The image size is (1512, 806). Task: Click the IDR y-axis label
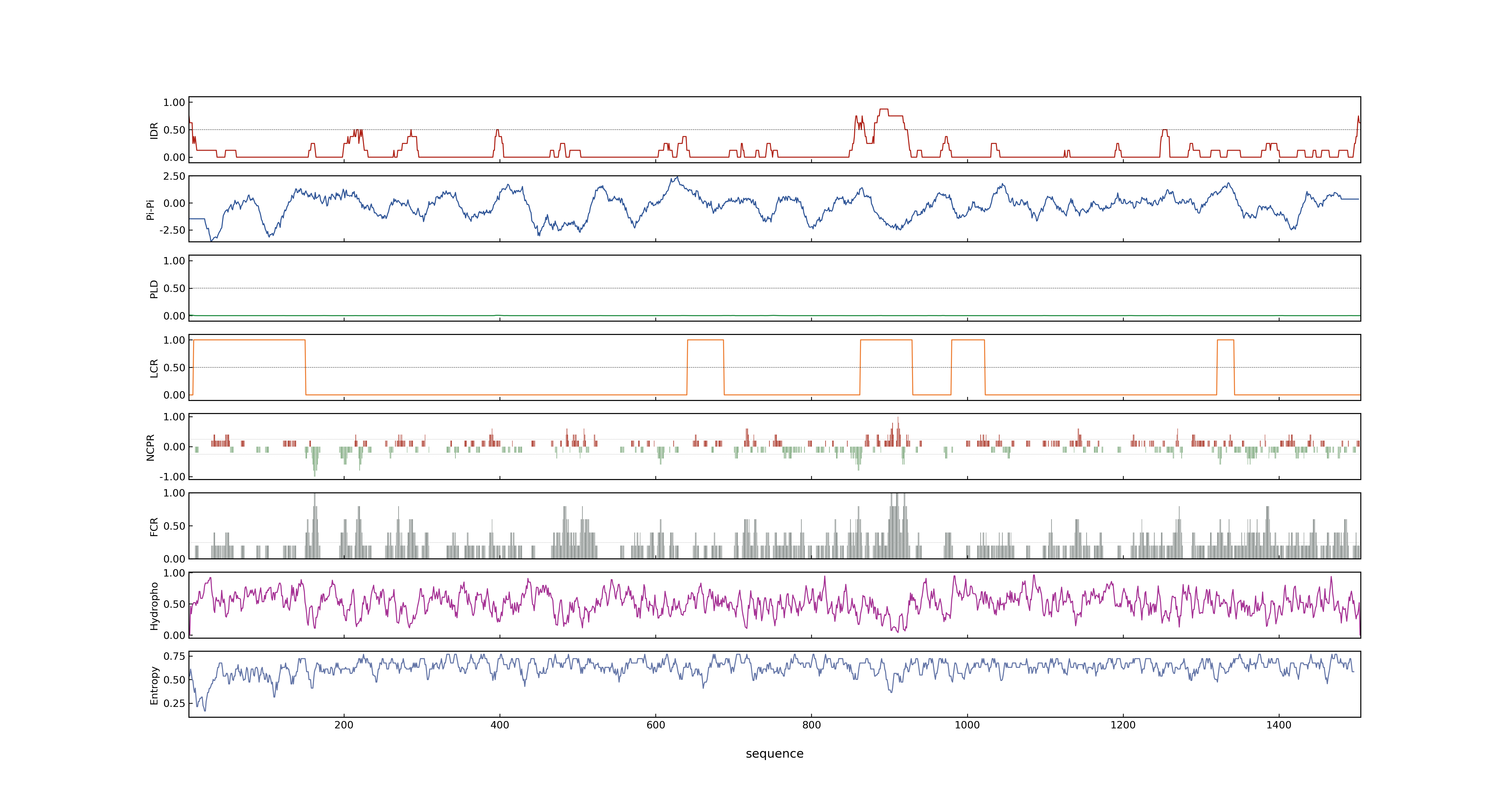click(x=154, y=130)
